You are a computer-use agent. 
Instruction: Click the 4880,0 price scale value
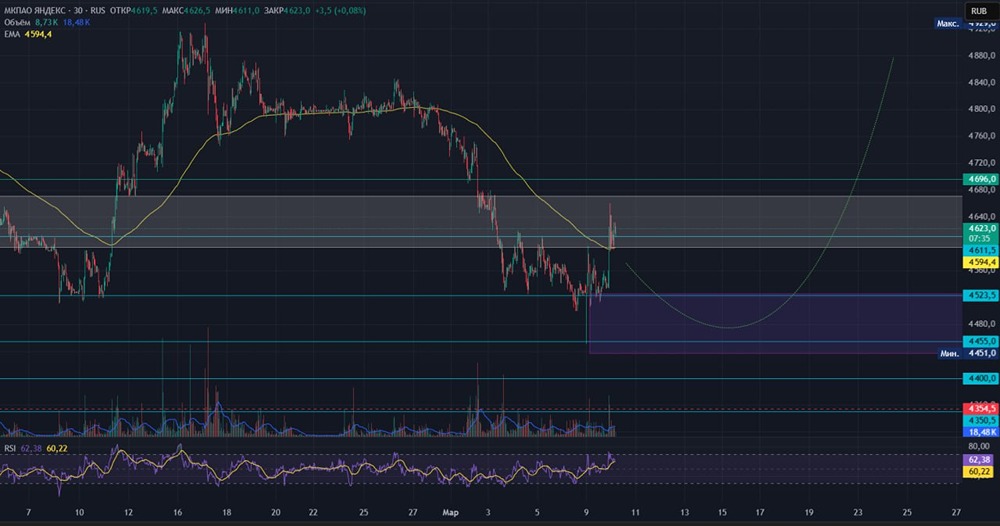(981, 55)
